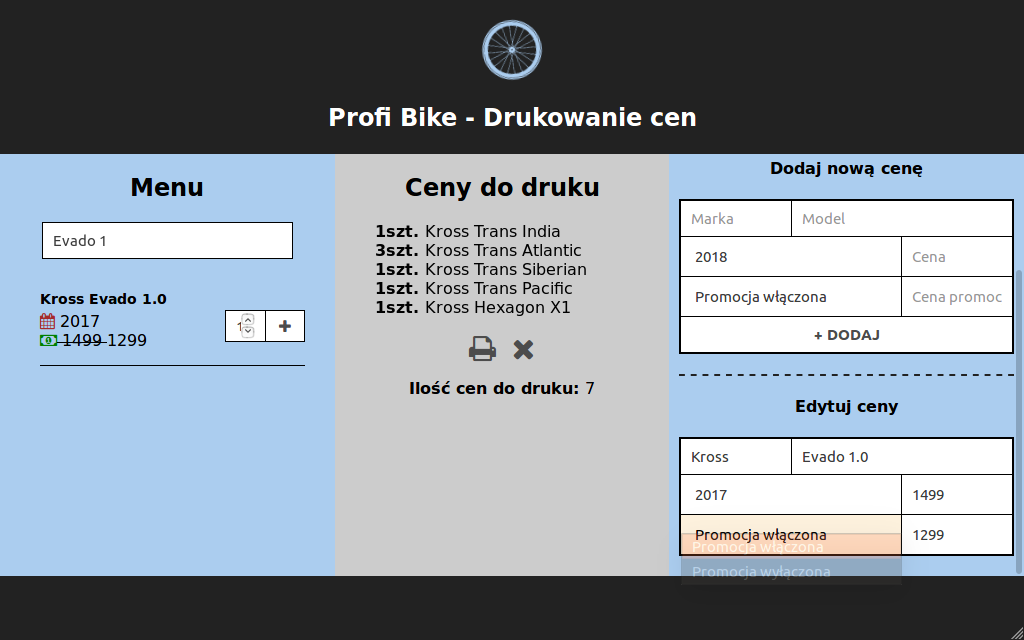Click the green money icon next to 1499
Screen dimensions: 1024x640
(48, 340)
